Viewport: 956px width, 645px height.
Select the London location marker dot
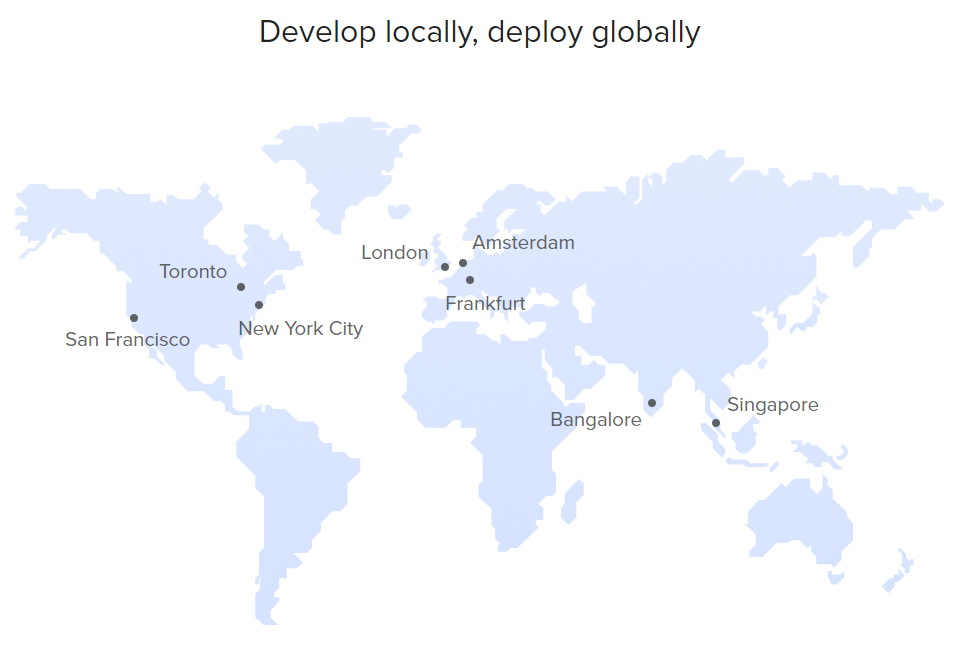click(445, 267)
